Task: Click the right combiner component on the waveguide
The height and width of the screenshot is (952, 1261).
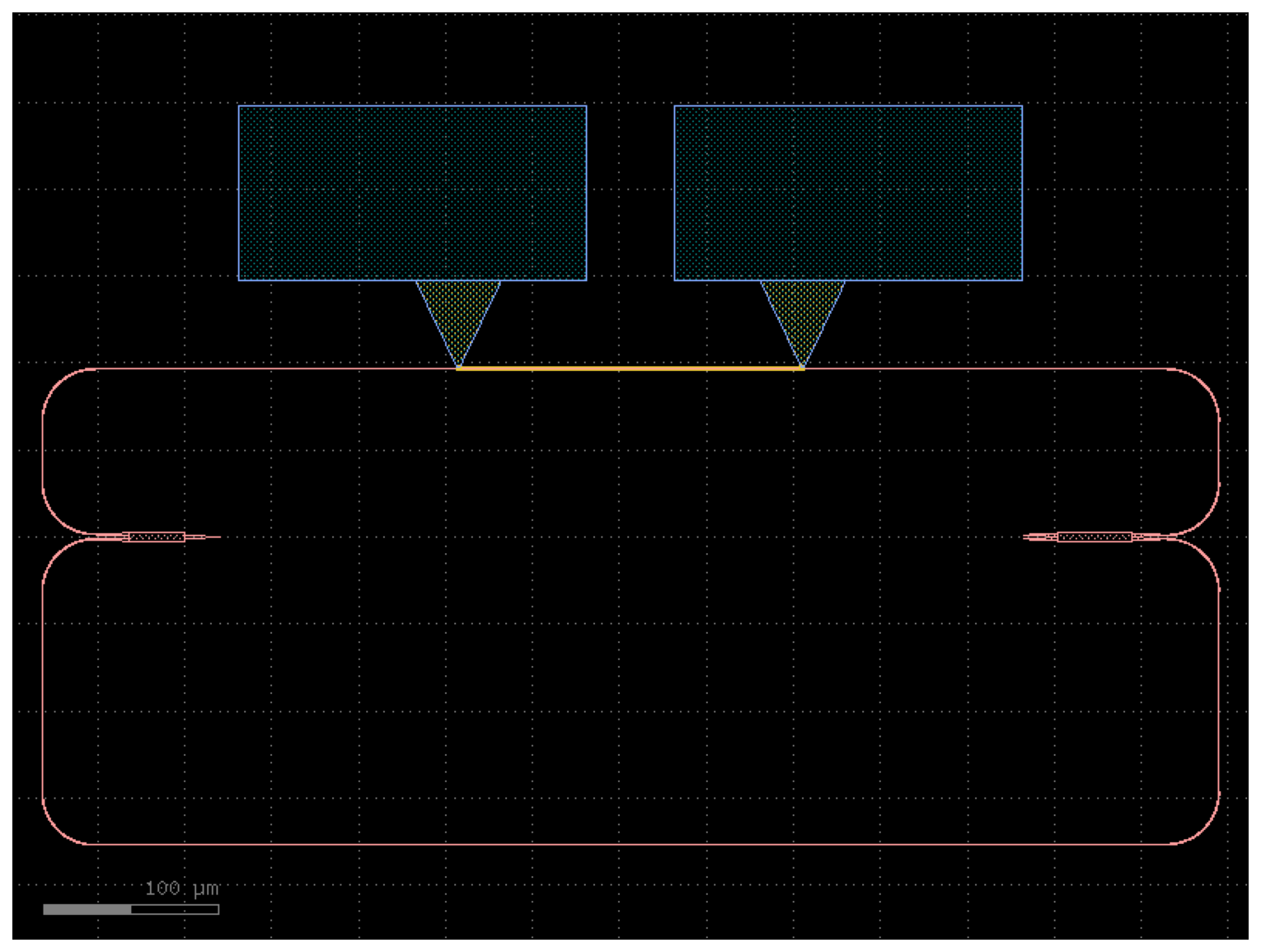Action: click(x=1095, y=537)
